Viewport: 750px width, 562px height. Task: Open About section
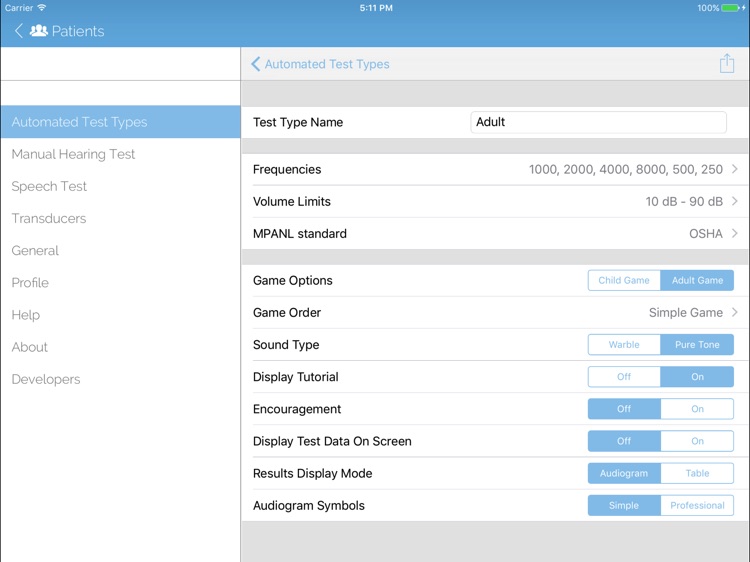(121, 347)
